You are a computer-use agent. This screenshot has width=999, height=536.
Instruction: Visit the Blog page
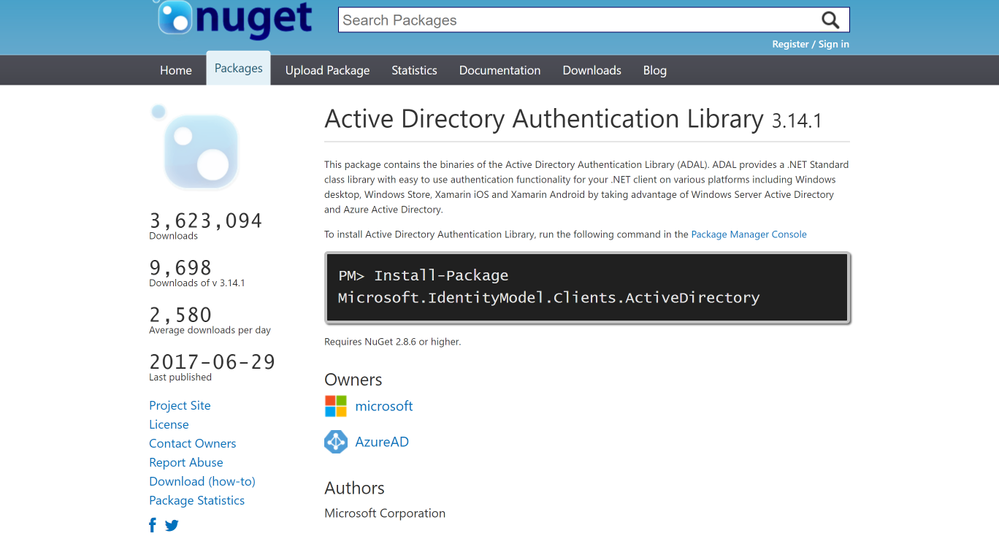click(x=654, y=70)
